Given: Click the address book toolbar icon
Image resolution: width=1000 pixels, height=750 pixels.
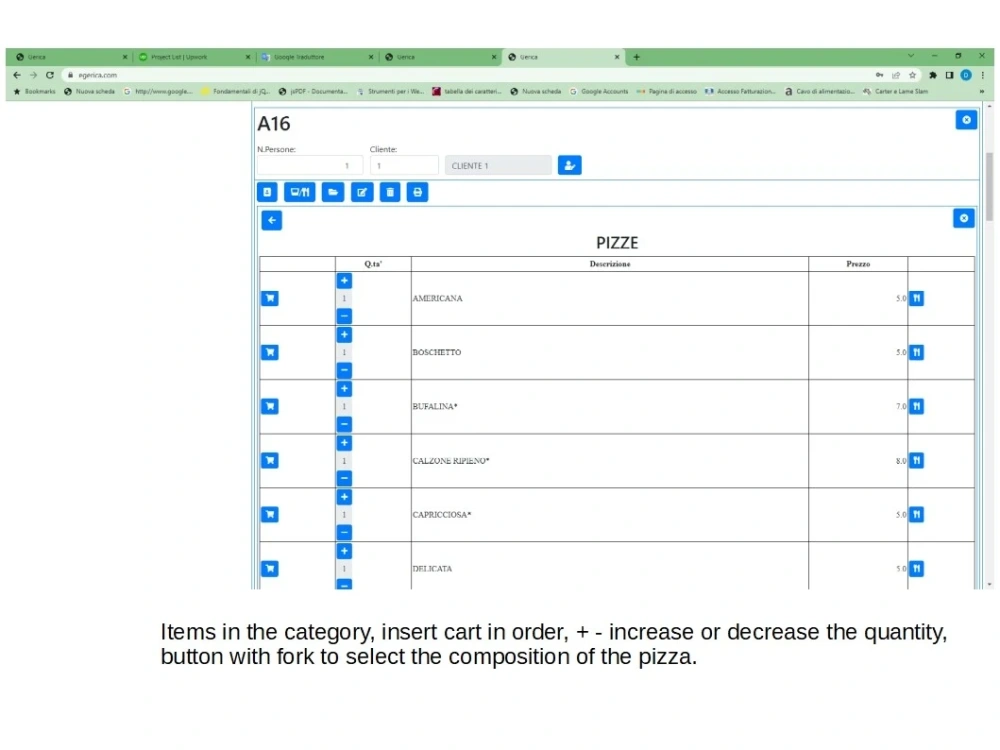Looking at the screenshot, I should tap(267, 192).
